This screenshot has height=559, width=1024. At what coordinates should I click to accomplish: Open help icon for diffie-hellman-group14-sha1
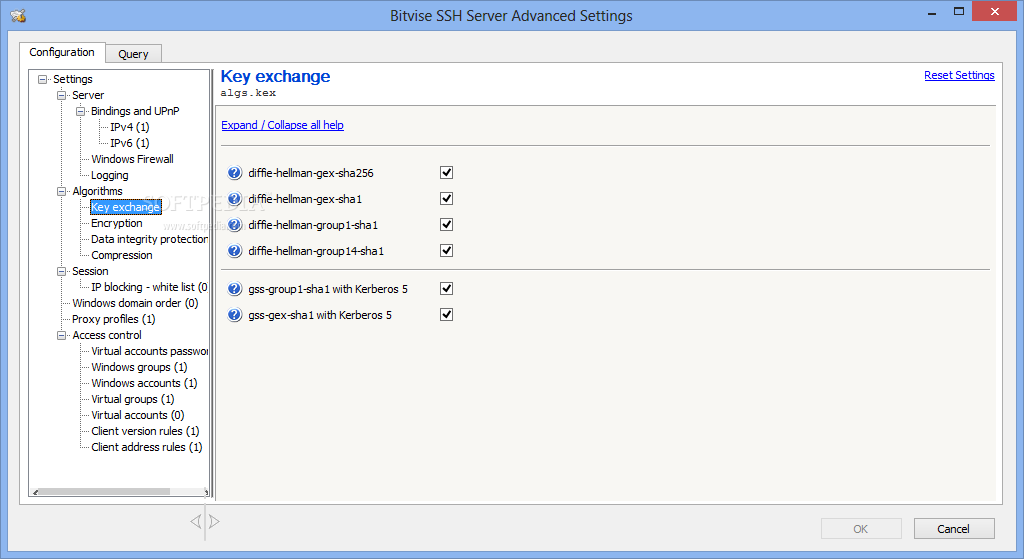[x=234, y=251]
